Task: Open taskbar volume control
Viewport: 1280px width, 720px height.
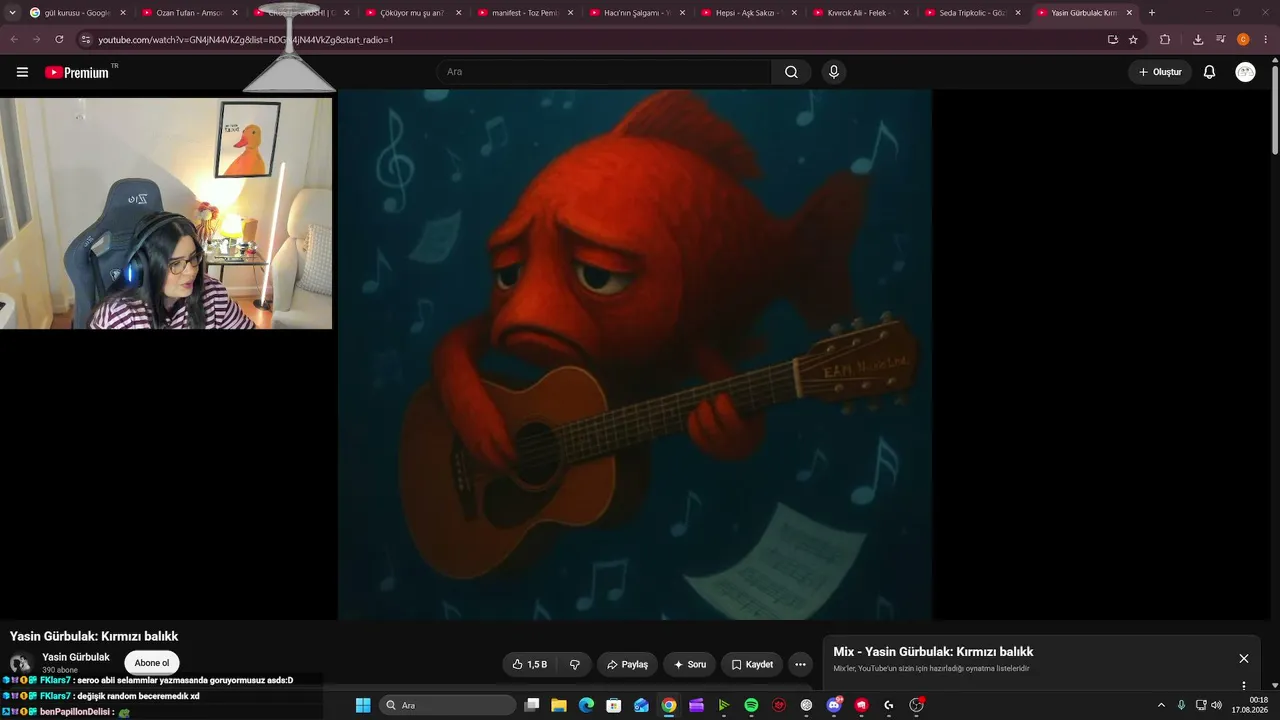Action: click(1217, 705)
